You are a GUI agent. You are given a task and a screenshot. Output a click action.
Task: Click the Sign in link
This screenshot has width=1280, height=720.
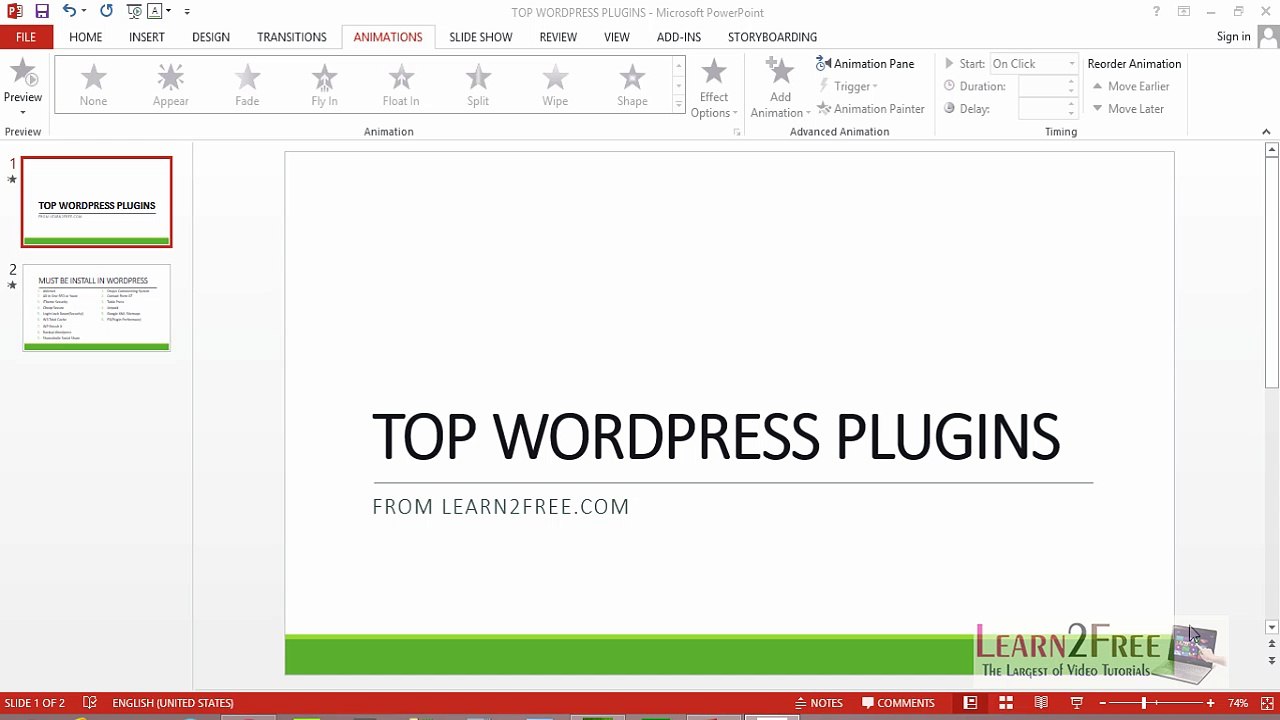click(1233, 37)
